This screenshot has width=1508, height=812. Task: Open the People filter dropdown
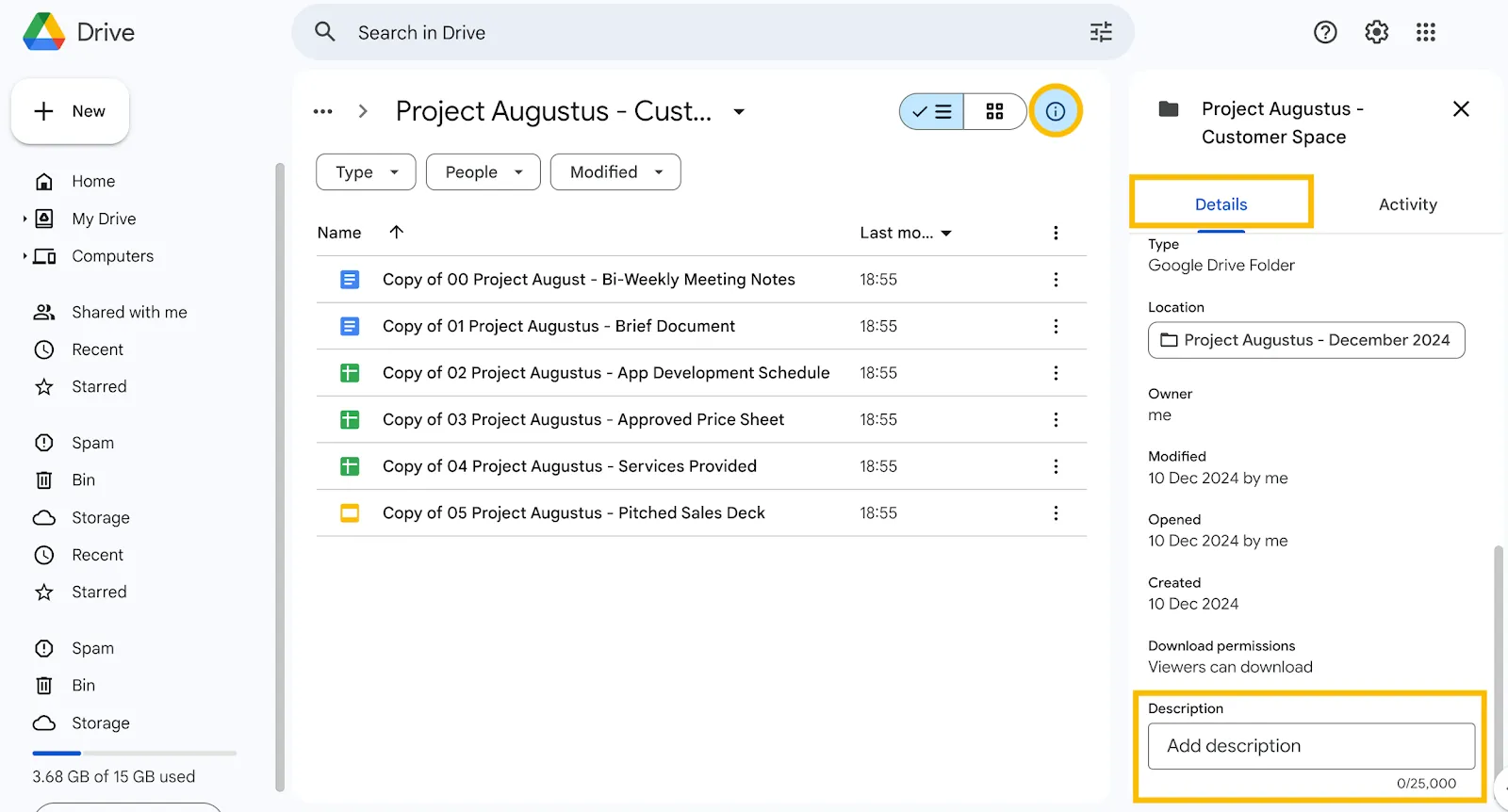pos(484,171)
